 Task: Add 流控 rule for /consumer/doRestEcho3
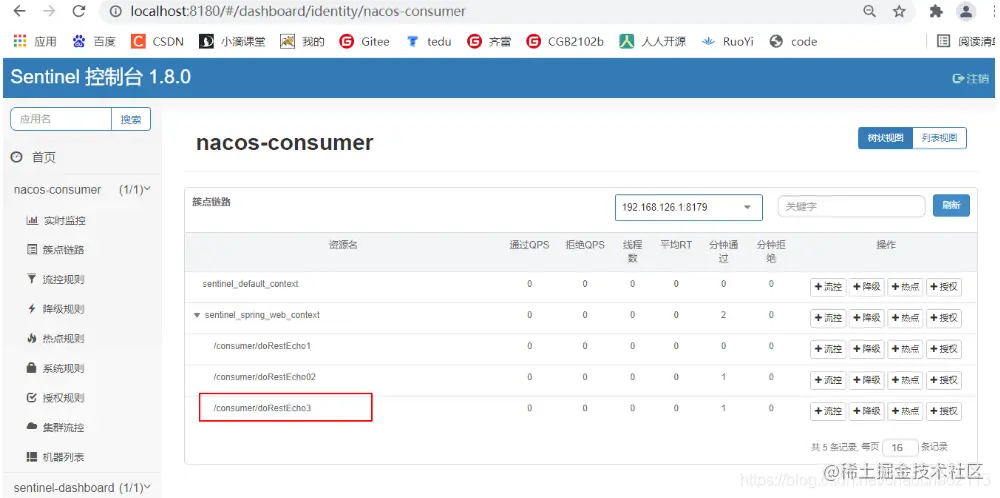tap(828, 412)
